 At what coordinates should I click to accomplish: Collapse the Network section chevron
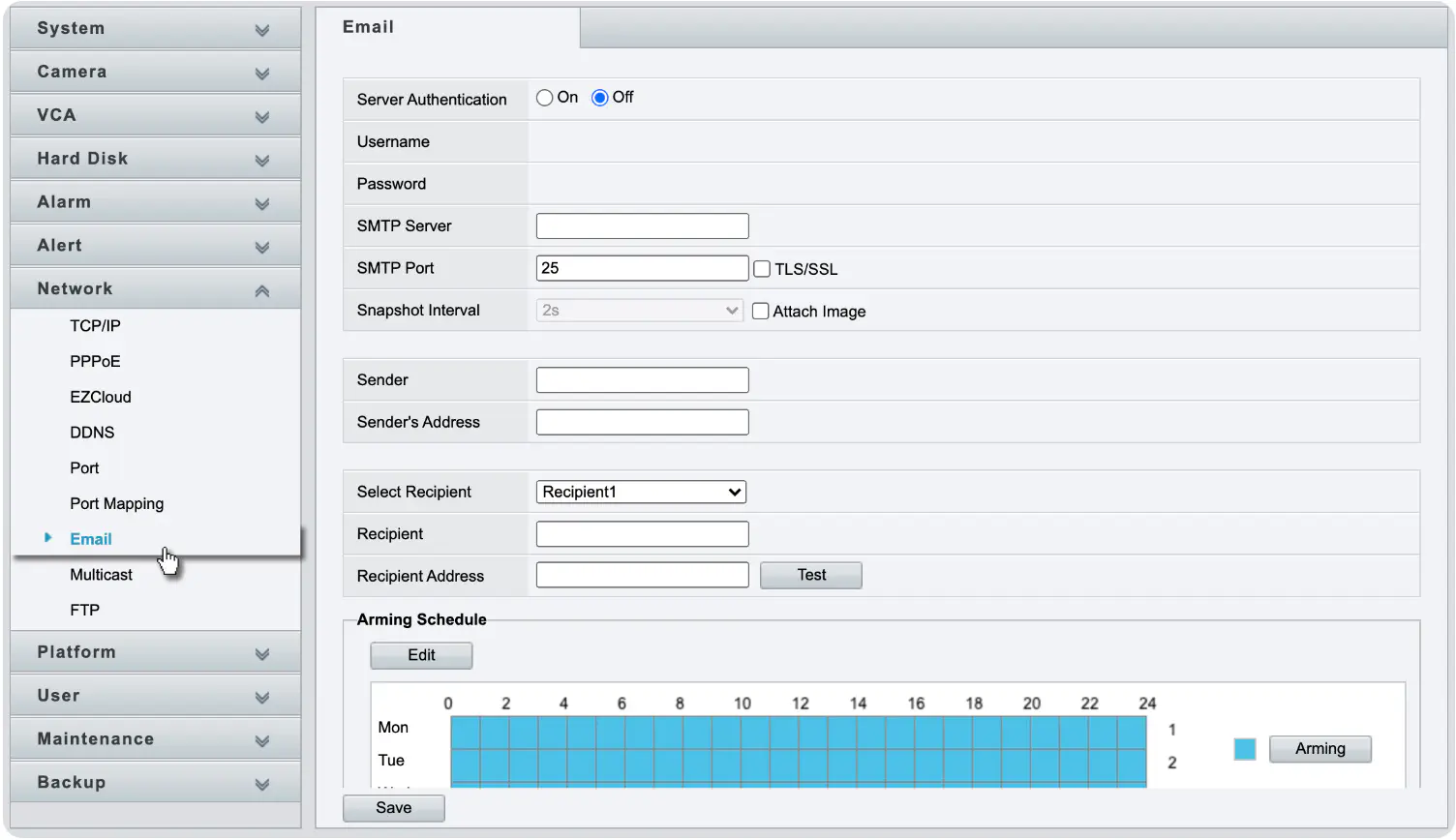click(x=261, y=291)
